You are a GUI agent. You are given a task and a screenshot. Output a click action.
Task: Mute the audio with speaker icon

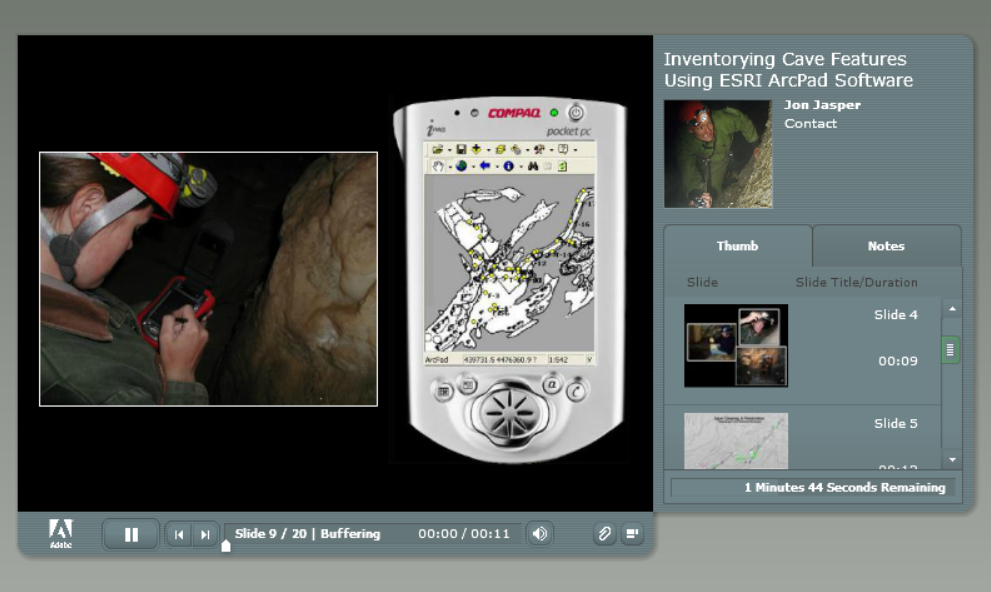click(x=540, y=534)
